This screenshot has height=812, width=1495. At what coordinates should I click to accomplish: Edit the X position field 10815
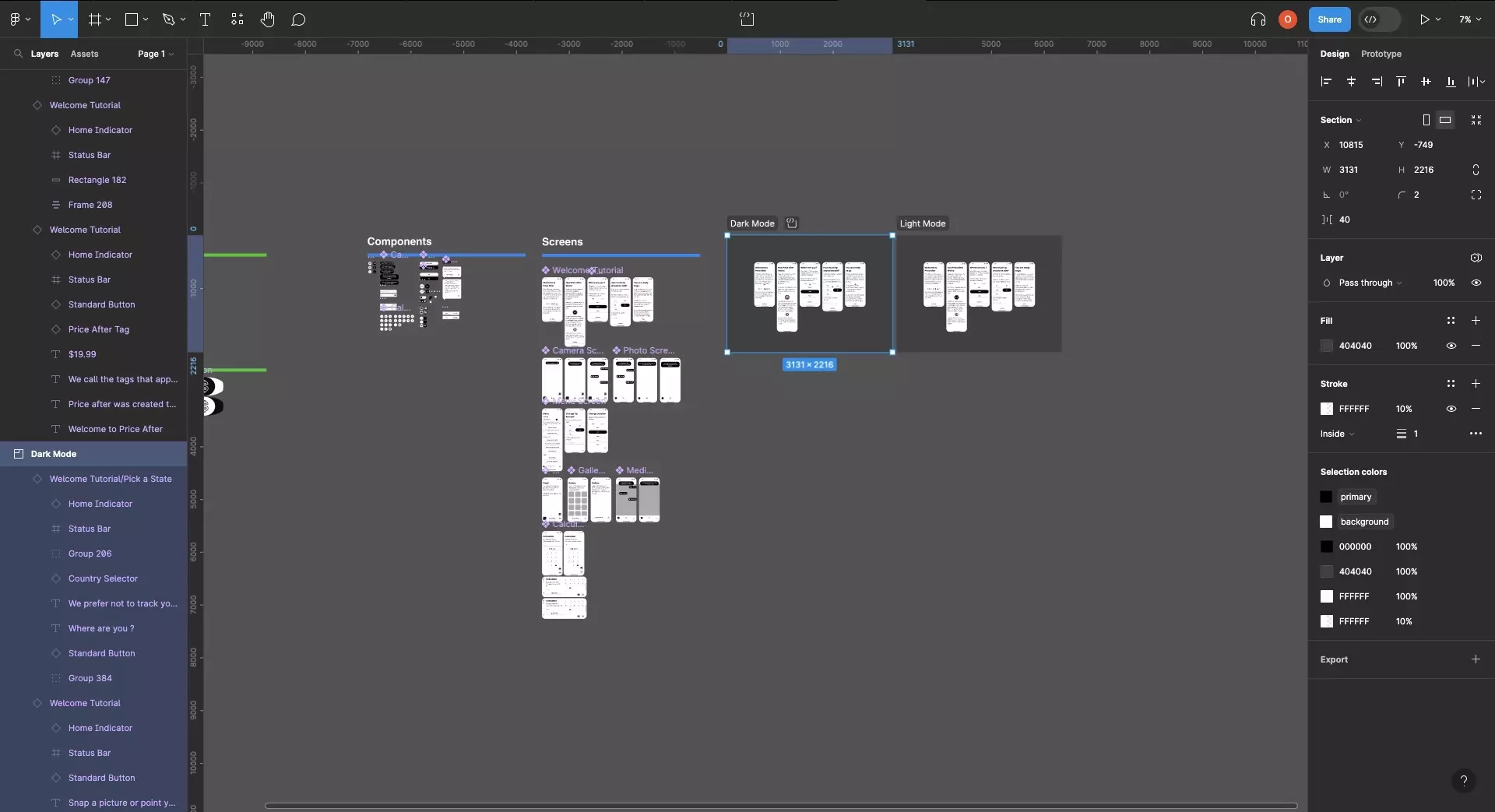1353,145
